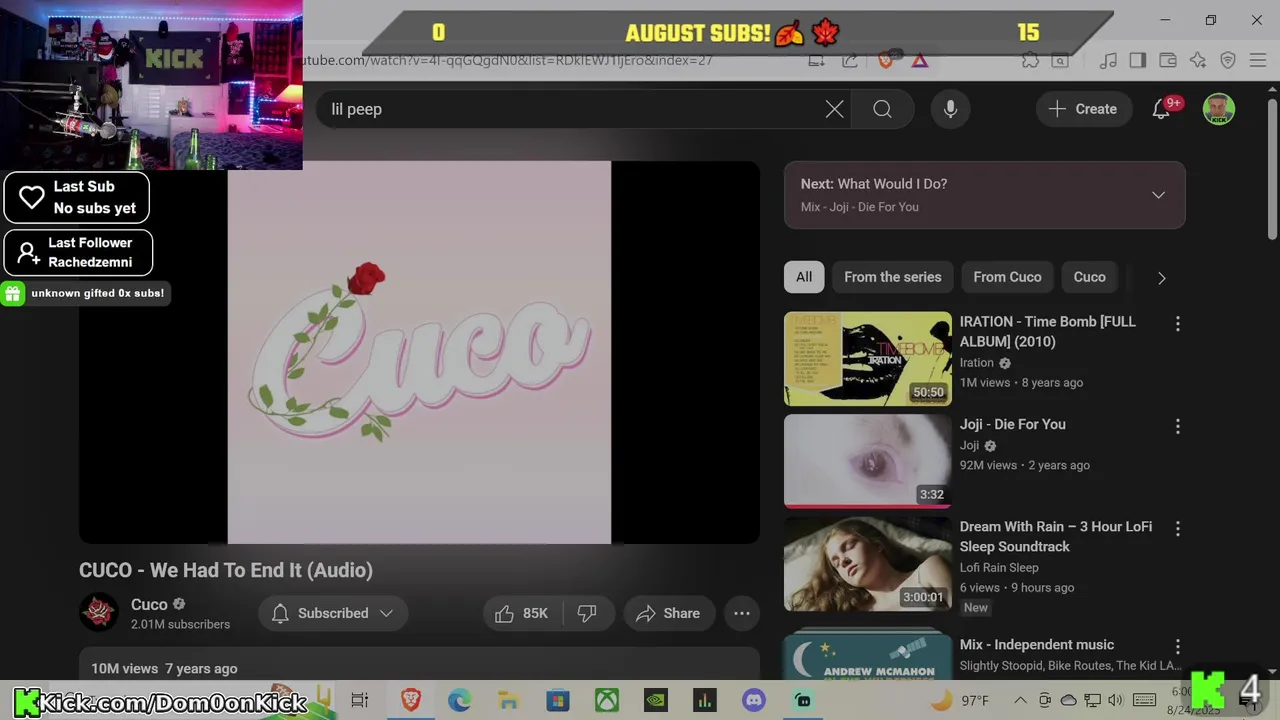The height and width of the screenshot is (720, 1280).
Task: Open the browser hamburger menu
Action: [1258, 61]
